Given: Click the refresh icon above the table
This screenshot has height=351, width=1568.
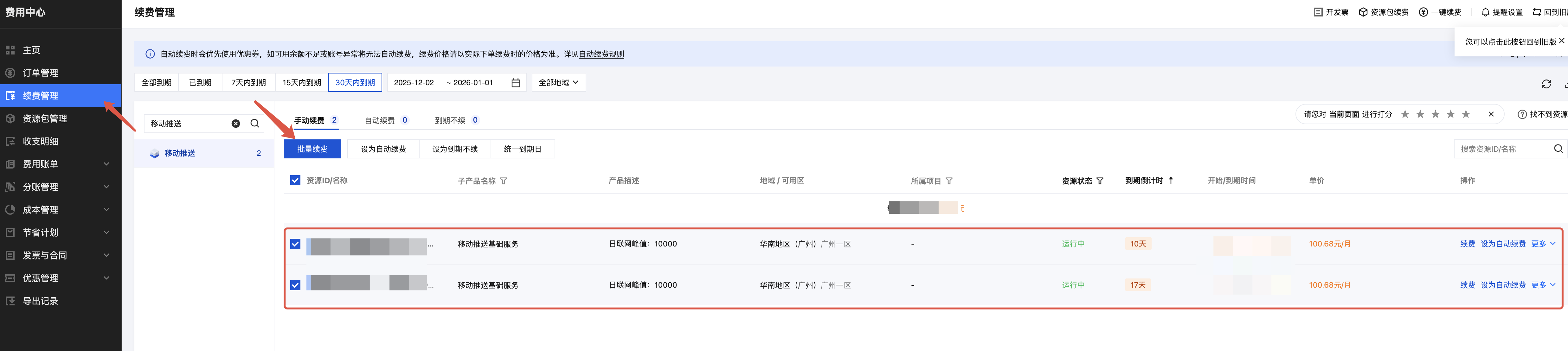Looking at the screenshot, I should (x=1546, y=84).
